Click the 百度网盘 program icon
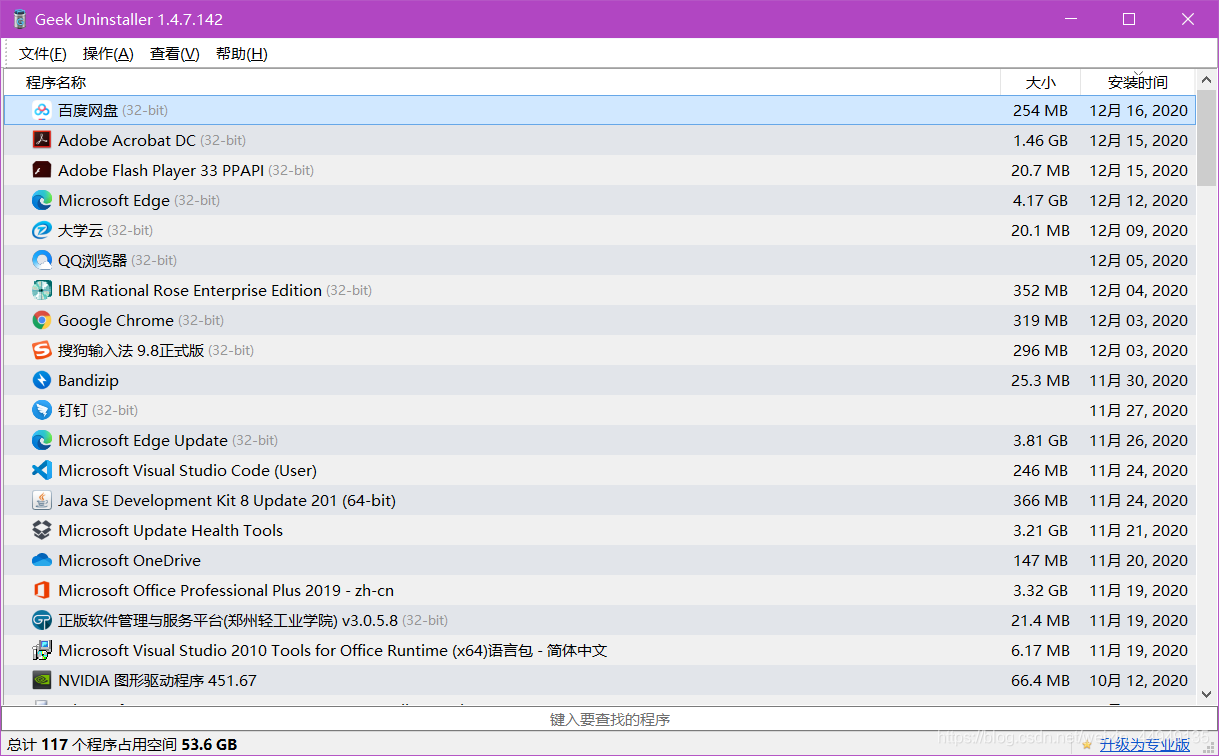The height and width of the screenshot is (756, 1219). click(42, 110)
